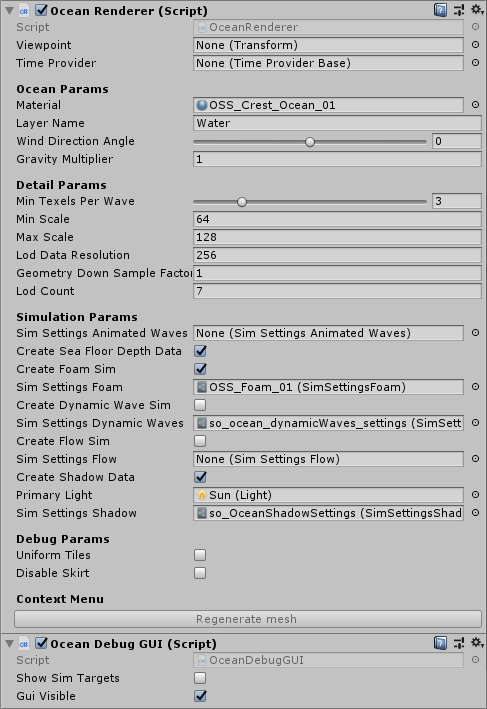
Task: Click the Gravity Multiplier label
Action: click(x=65, y=159)
